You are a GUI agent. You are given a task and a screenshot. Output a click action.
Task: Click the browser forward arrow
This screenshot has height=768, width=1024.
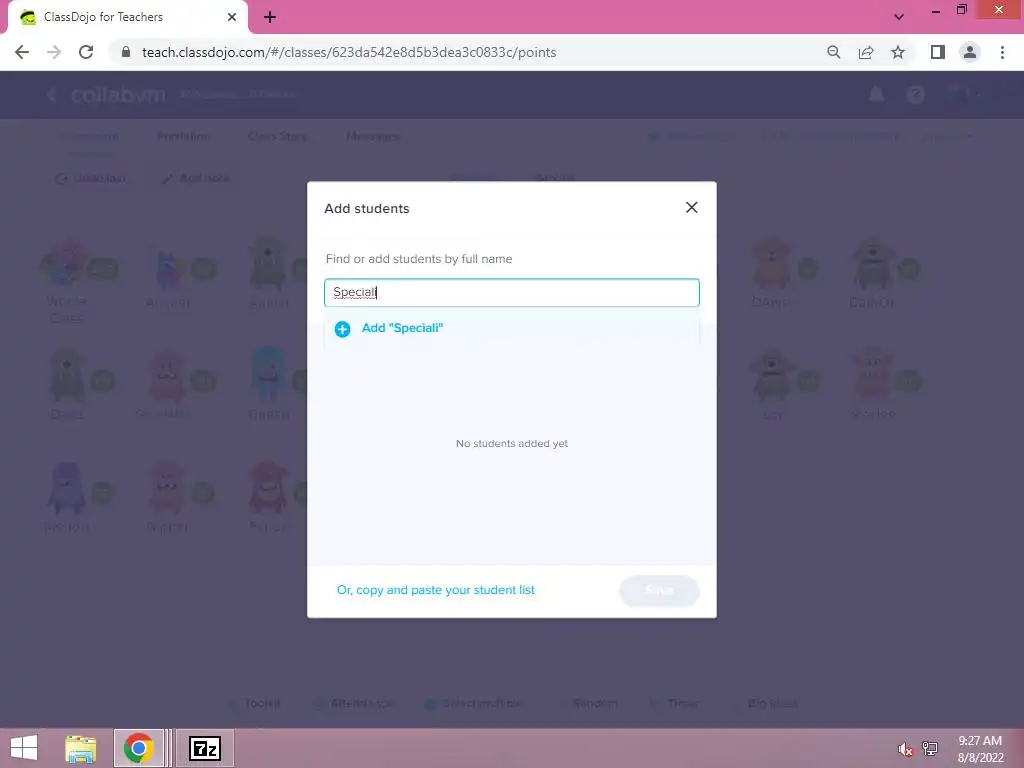pos(54,52)
